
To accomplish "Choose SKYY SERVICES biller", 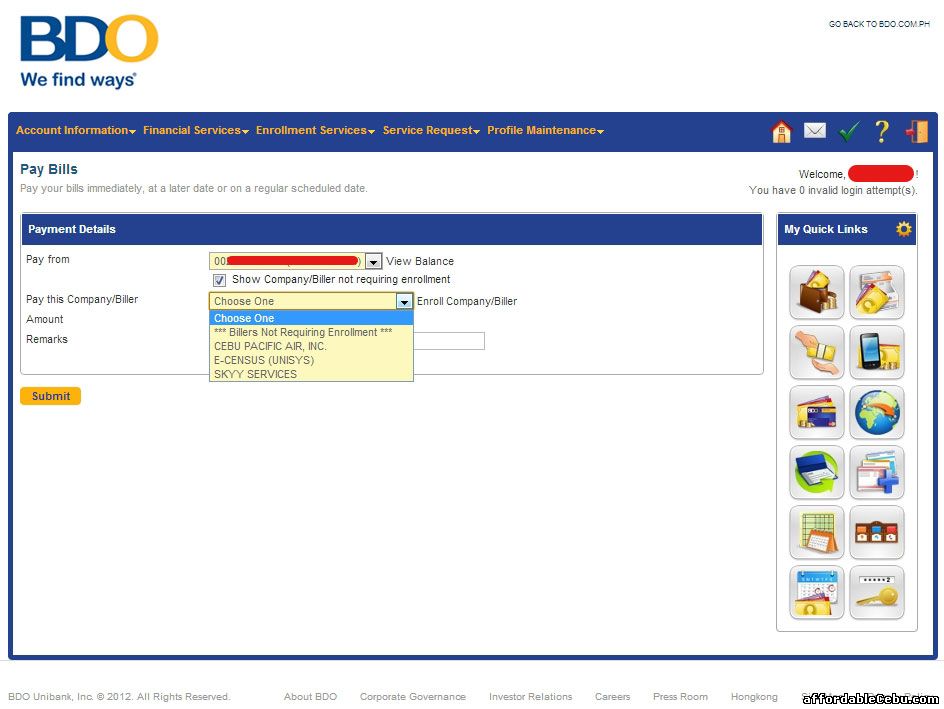I will tap(311, 374).
